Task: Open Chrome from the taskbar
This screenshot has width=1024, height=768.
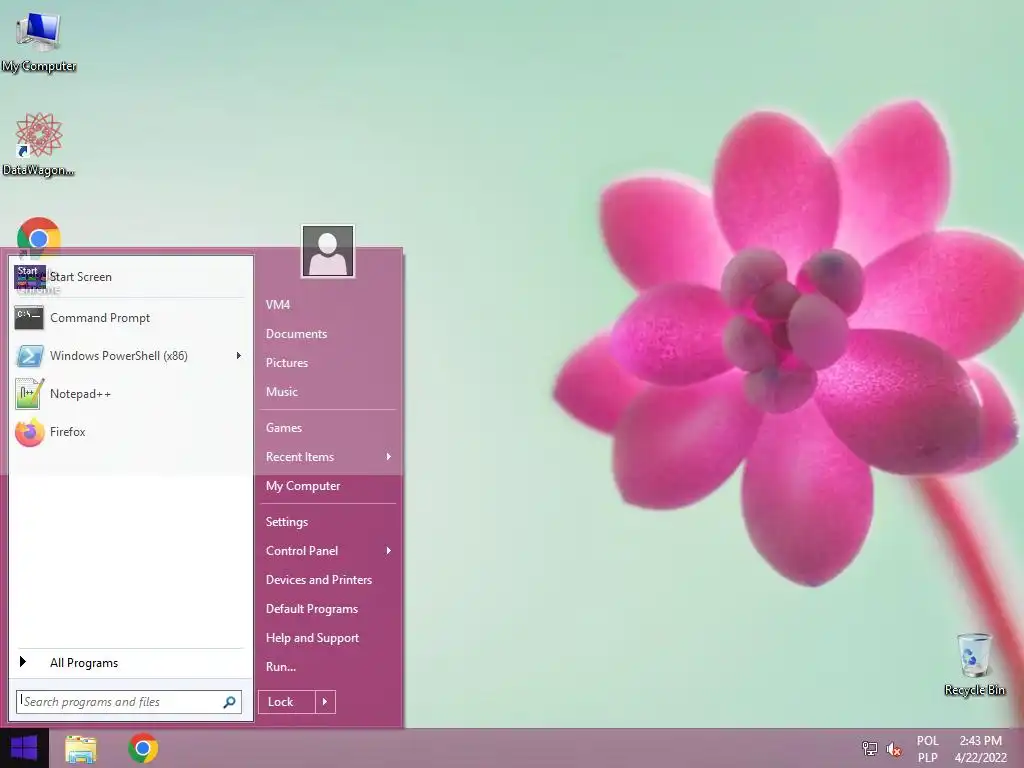Action: tap(143, 748)
